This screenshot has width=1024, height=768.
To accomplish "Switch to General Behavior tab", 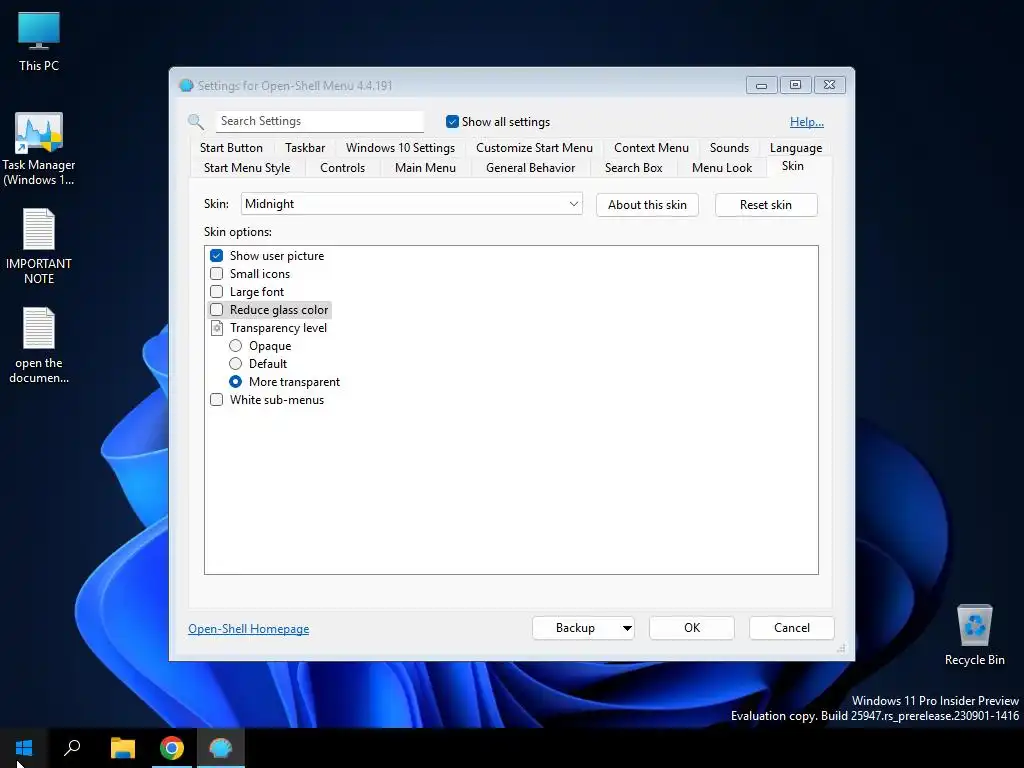I will pyautogui.click(x=530, y=168).
